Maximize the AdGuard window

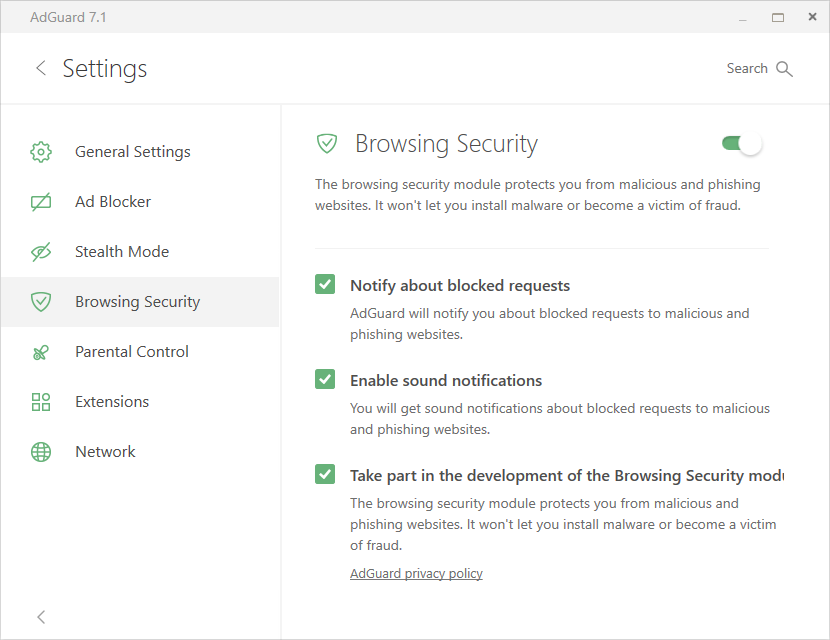point(778,17)
